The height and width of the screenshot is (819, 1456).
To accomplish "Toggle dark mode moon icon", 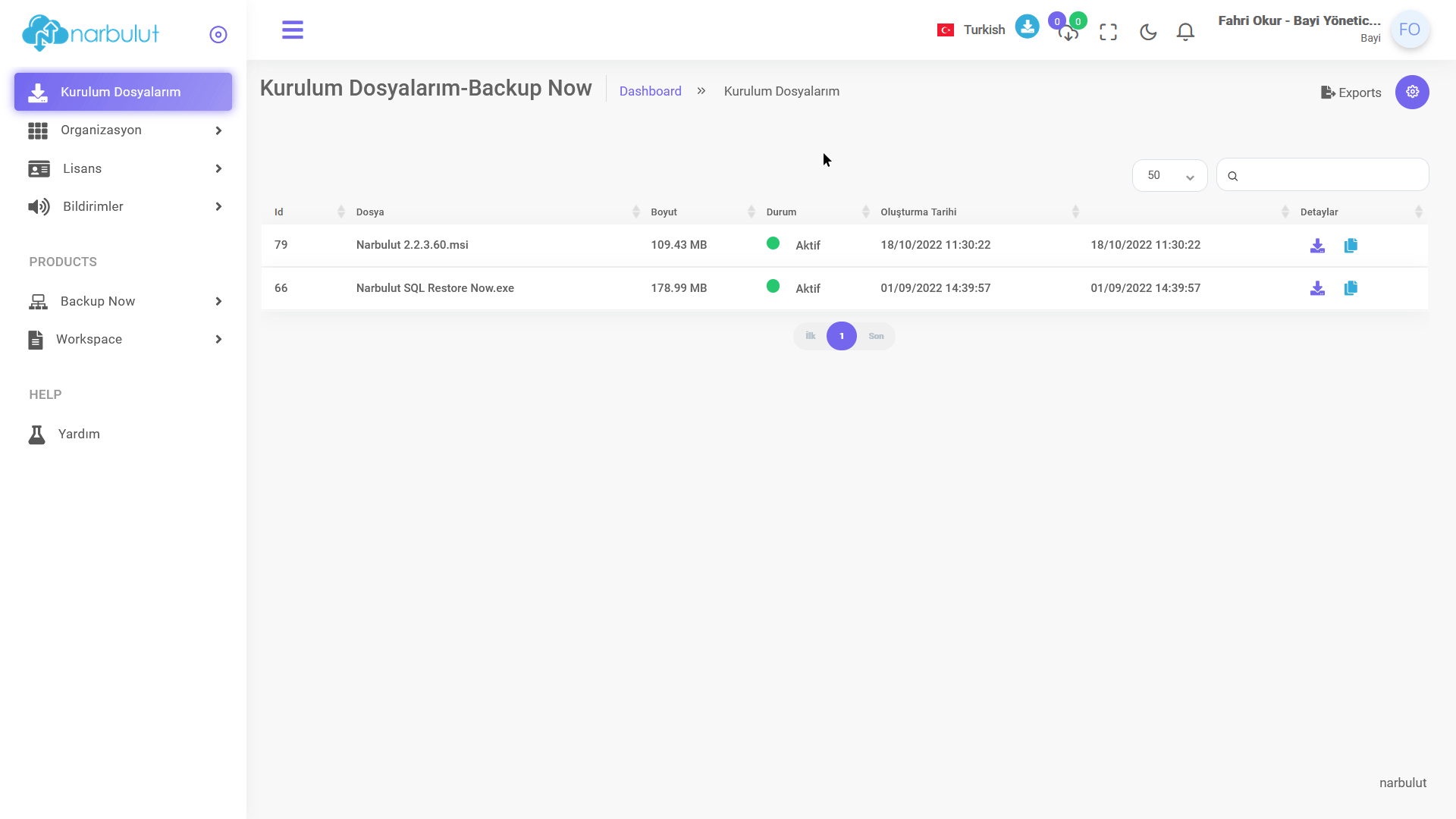I will coord(1148,32).
